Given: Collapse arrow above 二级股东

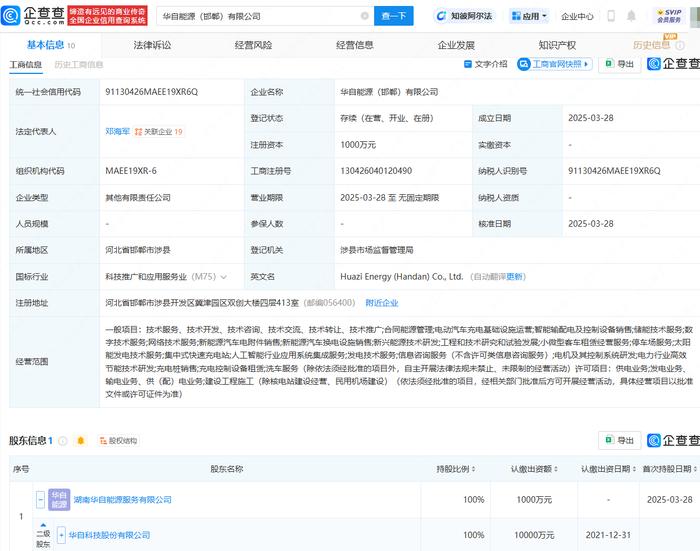Looking at the screenshot, I should [43, 525].
